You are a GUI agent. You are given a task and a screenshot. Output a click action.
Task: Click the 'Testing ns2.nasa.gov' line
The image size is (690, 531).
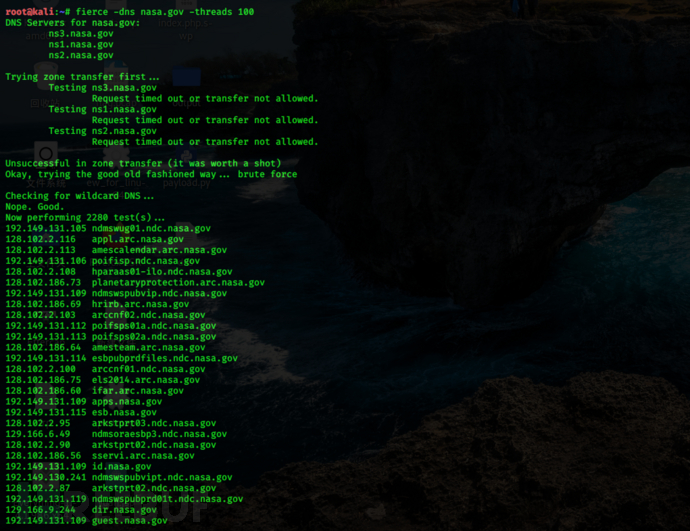[103, 131]
